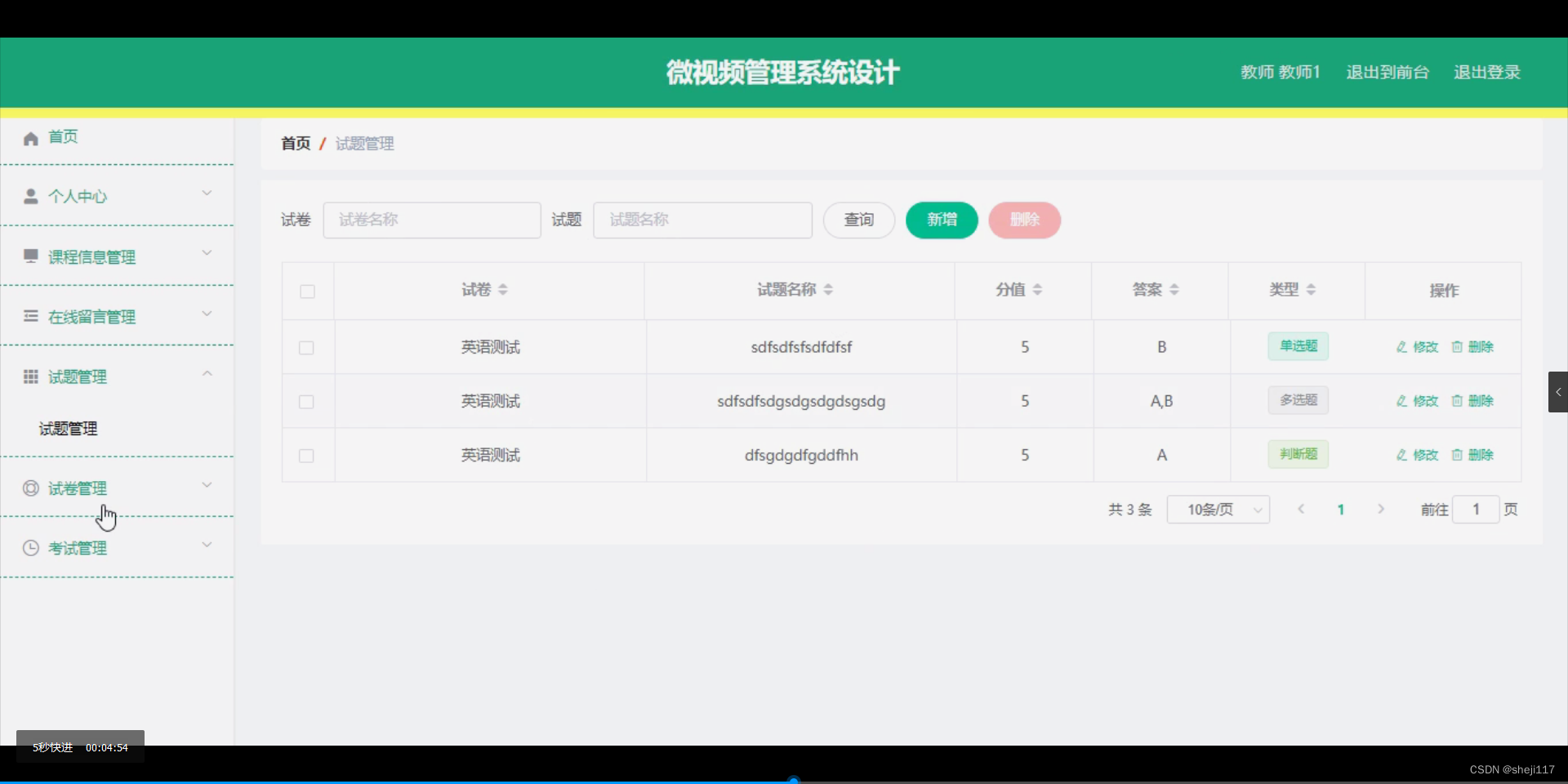Toggle the select-all checkbox in table header
The height and width of the screenshot is (784, 1568).
(307, 292)
